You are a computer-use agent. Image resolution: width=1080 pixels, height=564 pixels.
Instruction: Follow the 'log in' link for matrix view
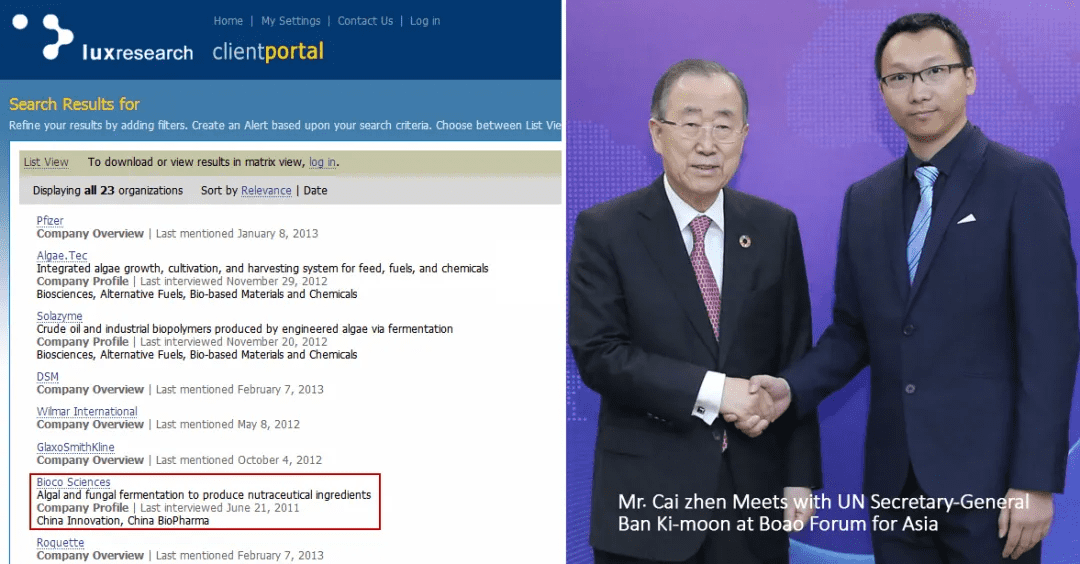322,163
